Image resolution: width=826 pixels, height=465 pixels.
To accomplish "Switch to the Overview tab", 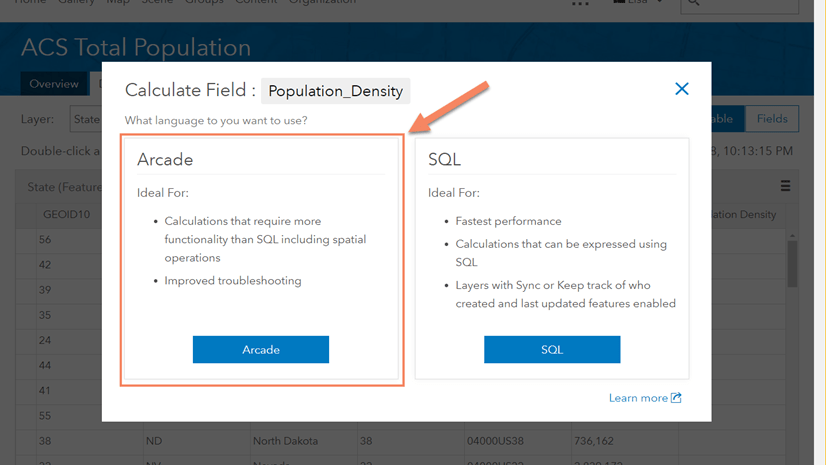I will 54,84.
